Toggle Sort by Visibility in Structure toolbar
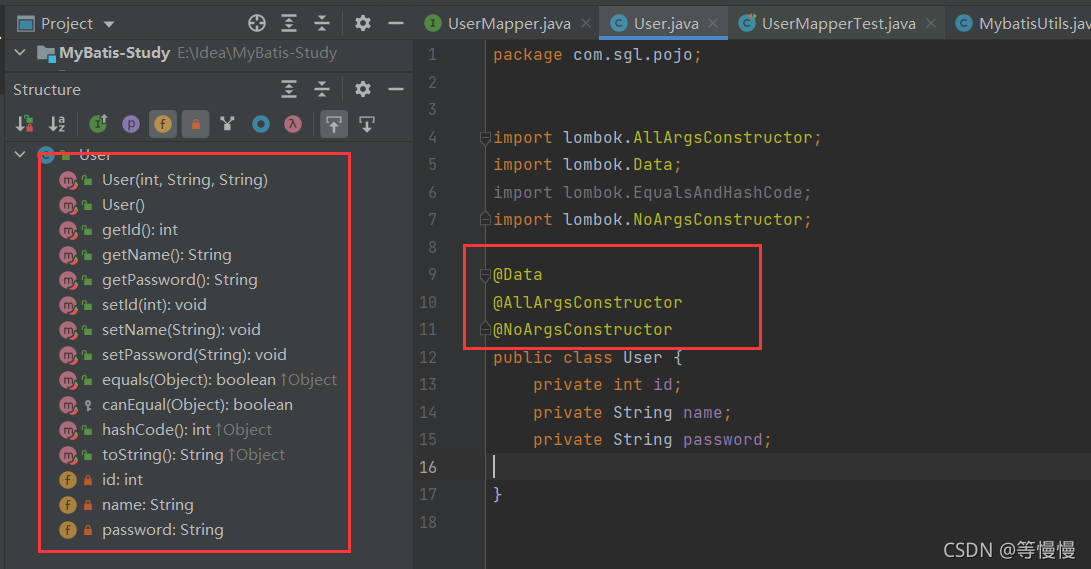 [x=24, y=124]
